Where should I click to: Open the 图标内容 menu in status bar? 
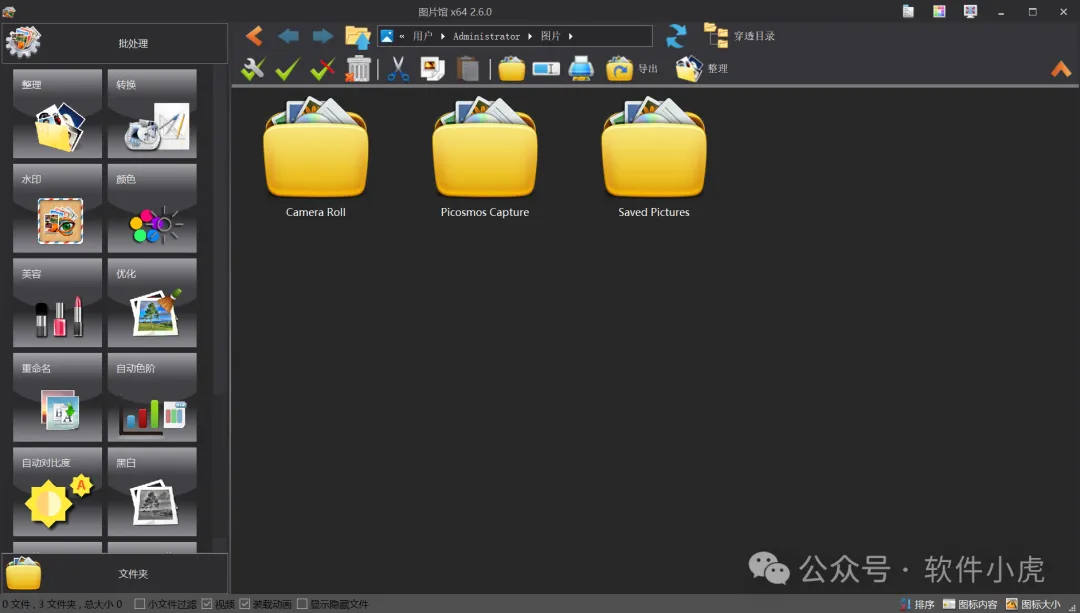pyautogui.click(x=970, y=604)
